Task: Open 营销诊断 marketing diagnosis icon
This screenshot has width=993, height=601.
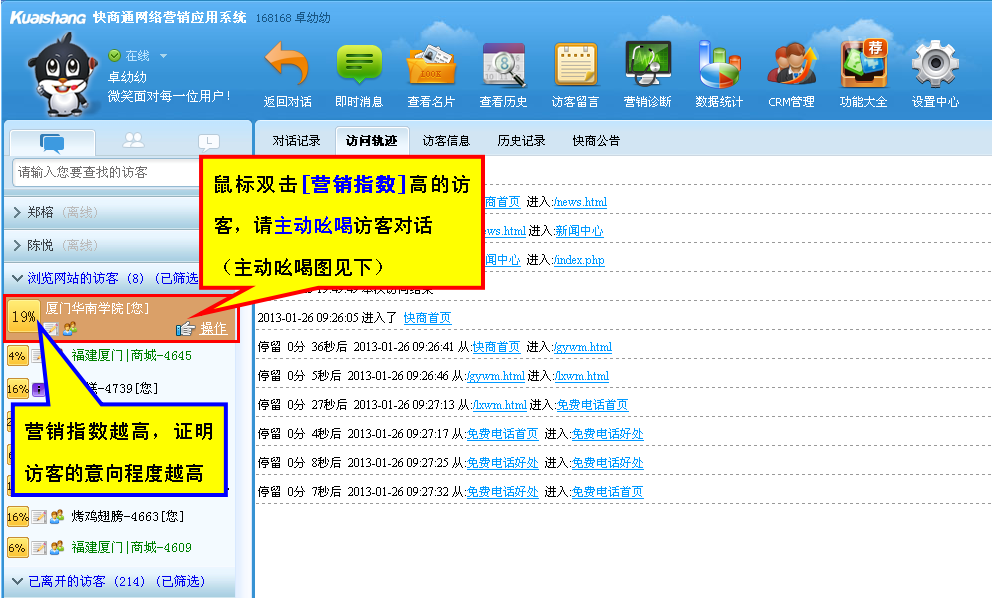Action: point(647,67)
